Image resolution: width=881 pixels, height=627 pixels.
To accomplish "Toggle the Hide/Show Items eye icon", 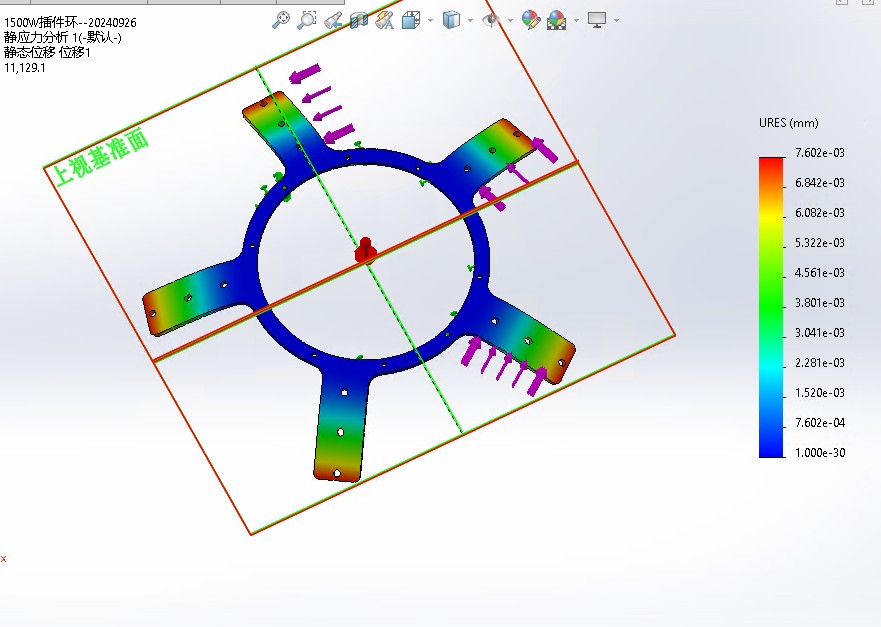I will pos(491,20).
